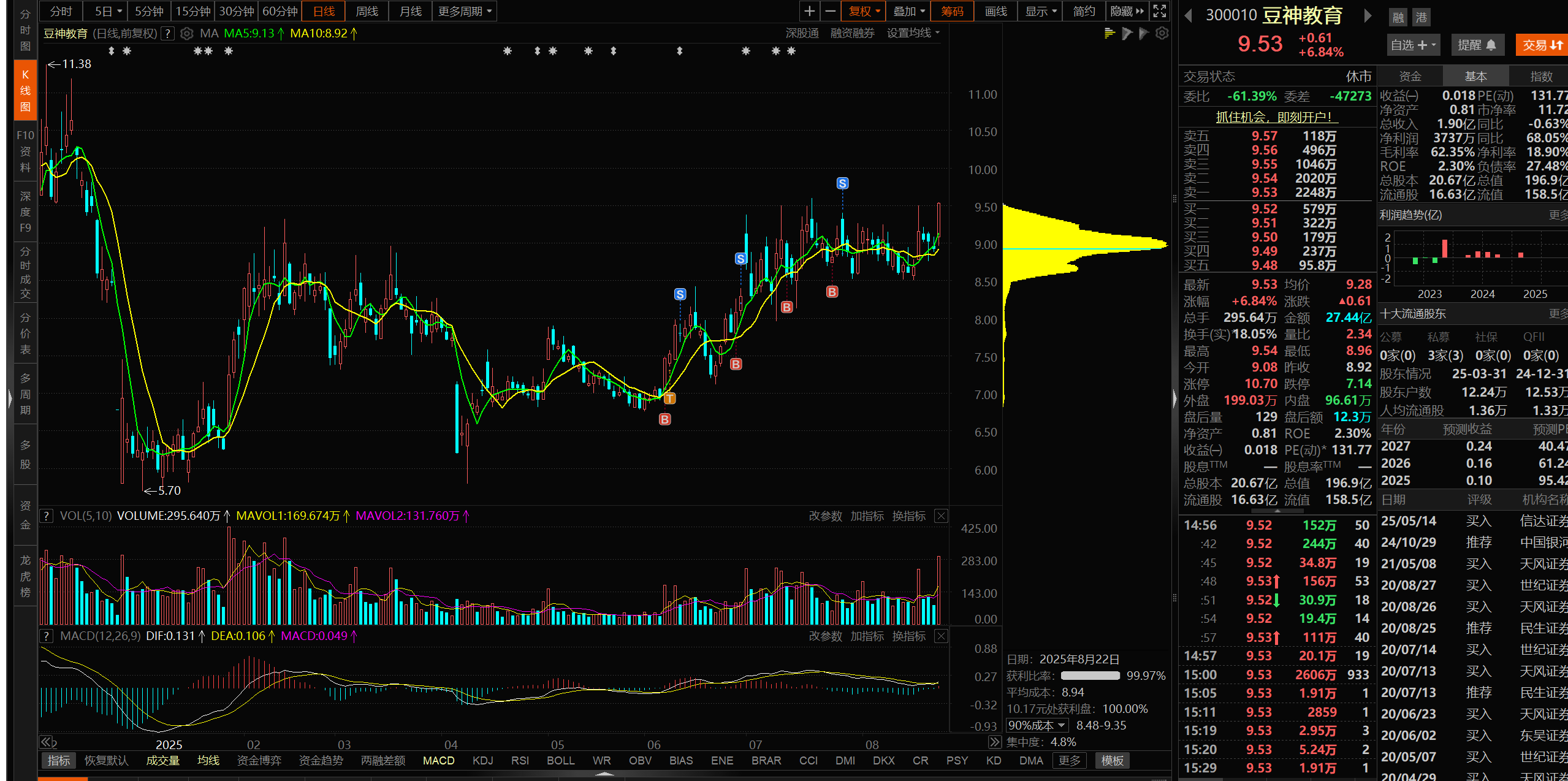This screenshot has width=1568, height=781.
Task: Click the orange T marker on chart
Action: click(670, 398)
